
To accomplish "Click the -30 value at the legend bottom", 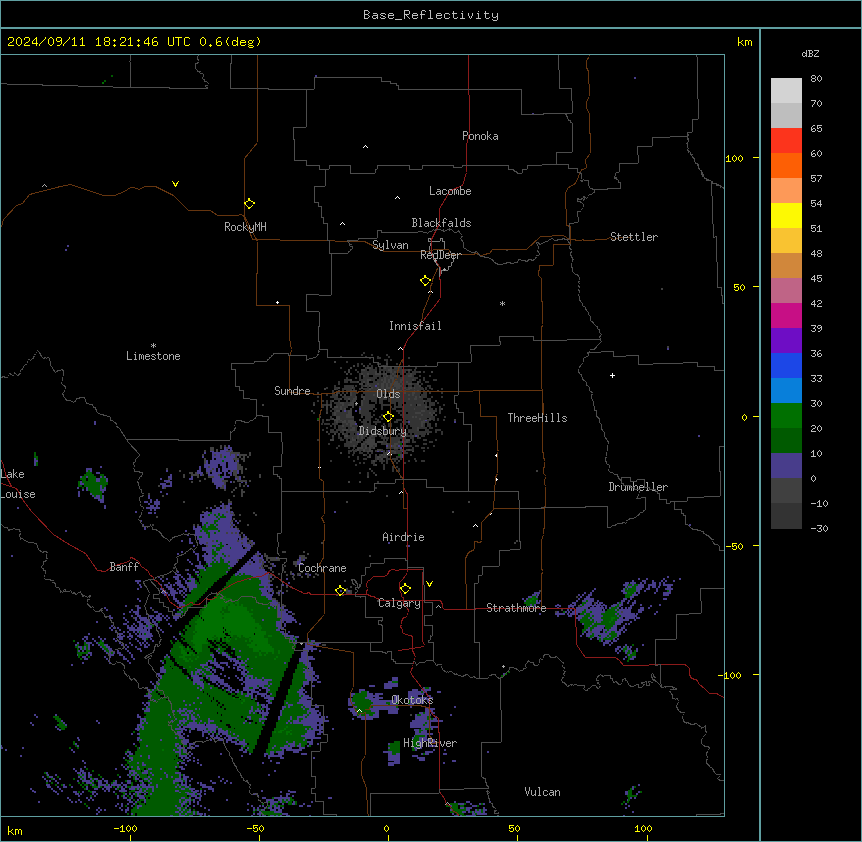I will [819, 529].
